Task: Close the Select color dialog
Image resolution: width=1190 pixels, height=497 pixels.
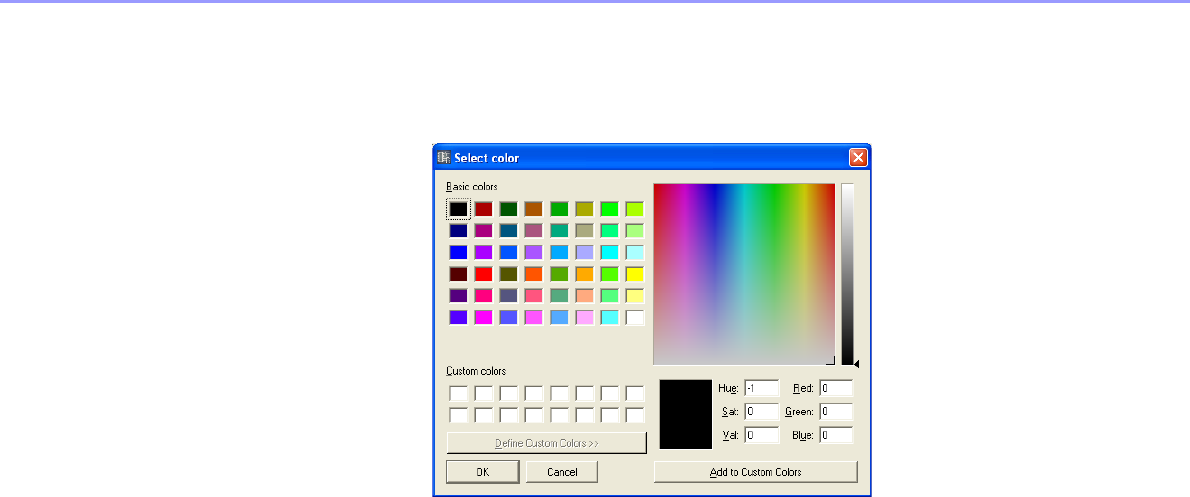Action: pos(858,158)
